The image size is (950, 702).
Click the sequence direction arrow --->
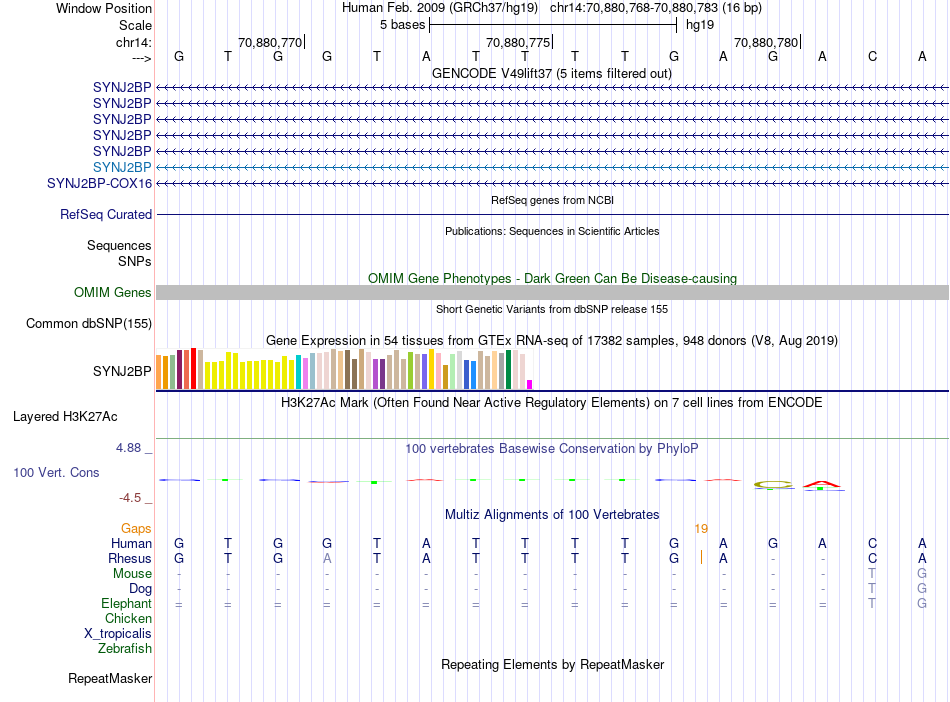141,58
